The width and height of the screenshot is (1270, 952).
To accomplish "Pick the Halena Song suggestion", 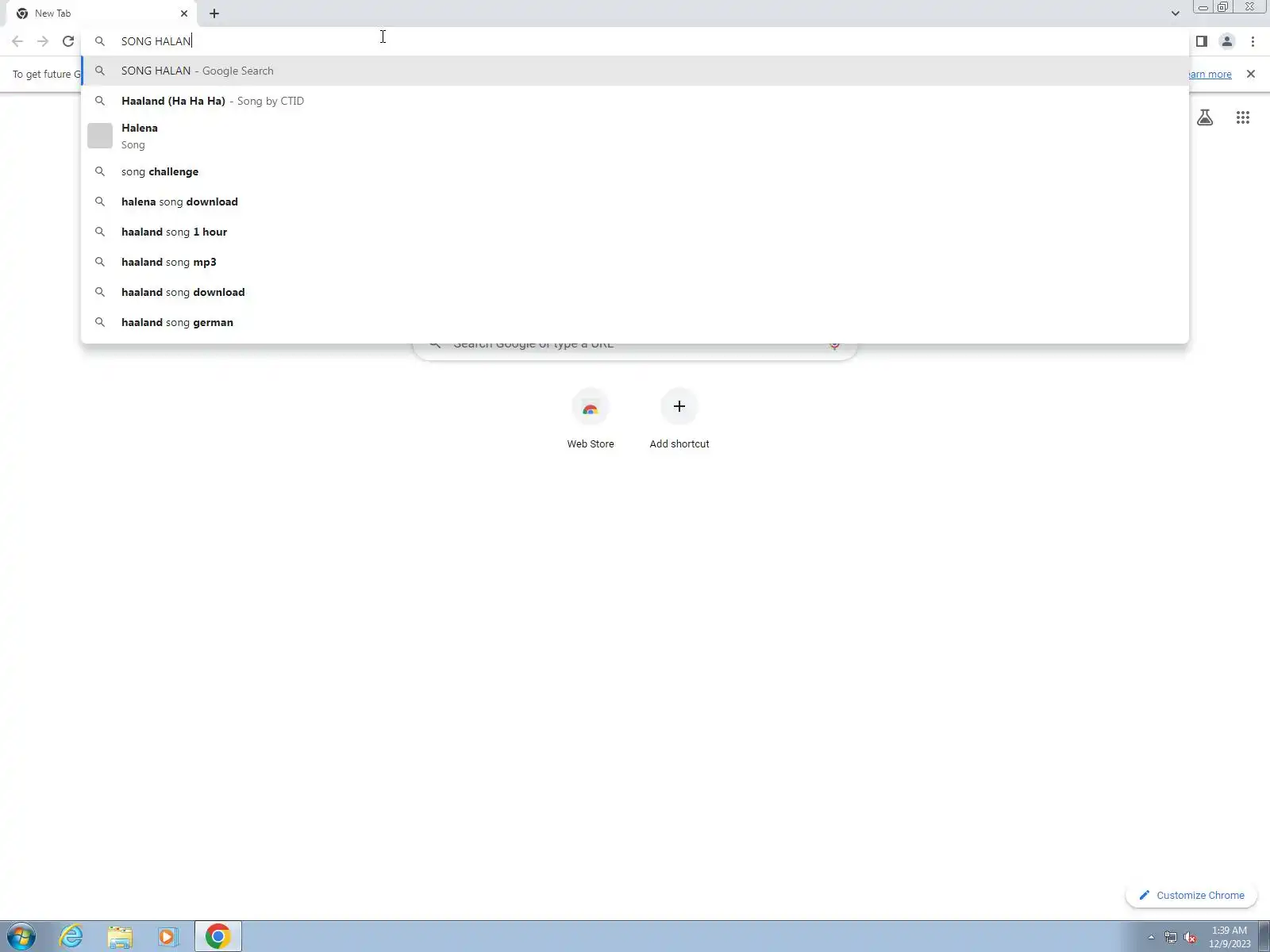I will (635, 136).
